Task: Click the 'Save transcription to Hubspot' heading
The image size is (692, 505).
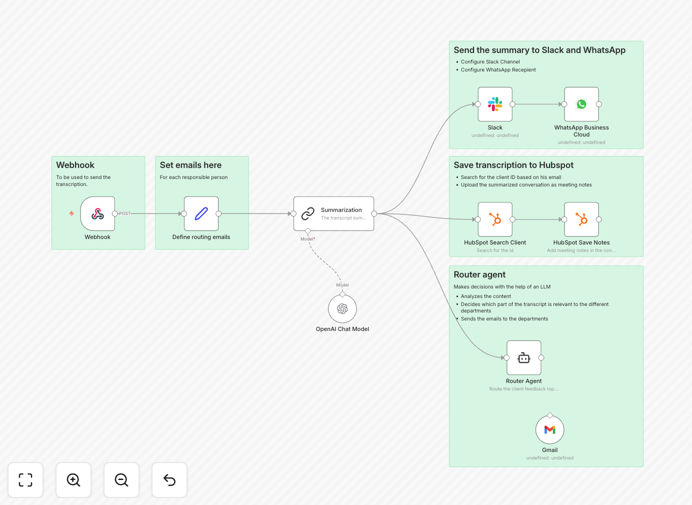Action: click(514, 165)
